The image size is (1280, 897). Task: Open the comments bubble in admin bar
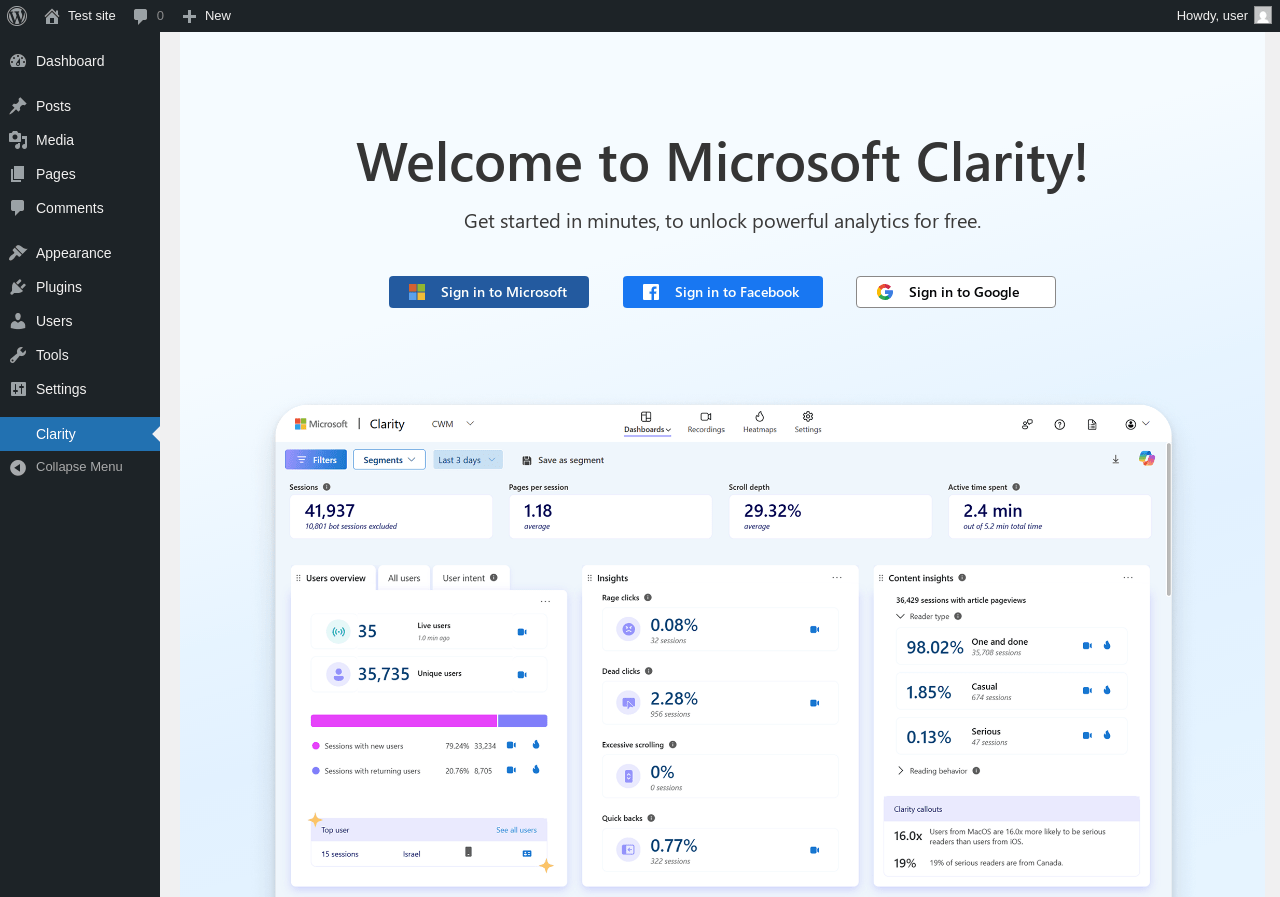pos(148,15)
